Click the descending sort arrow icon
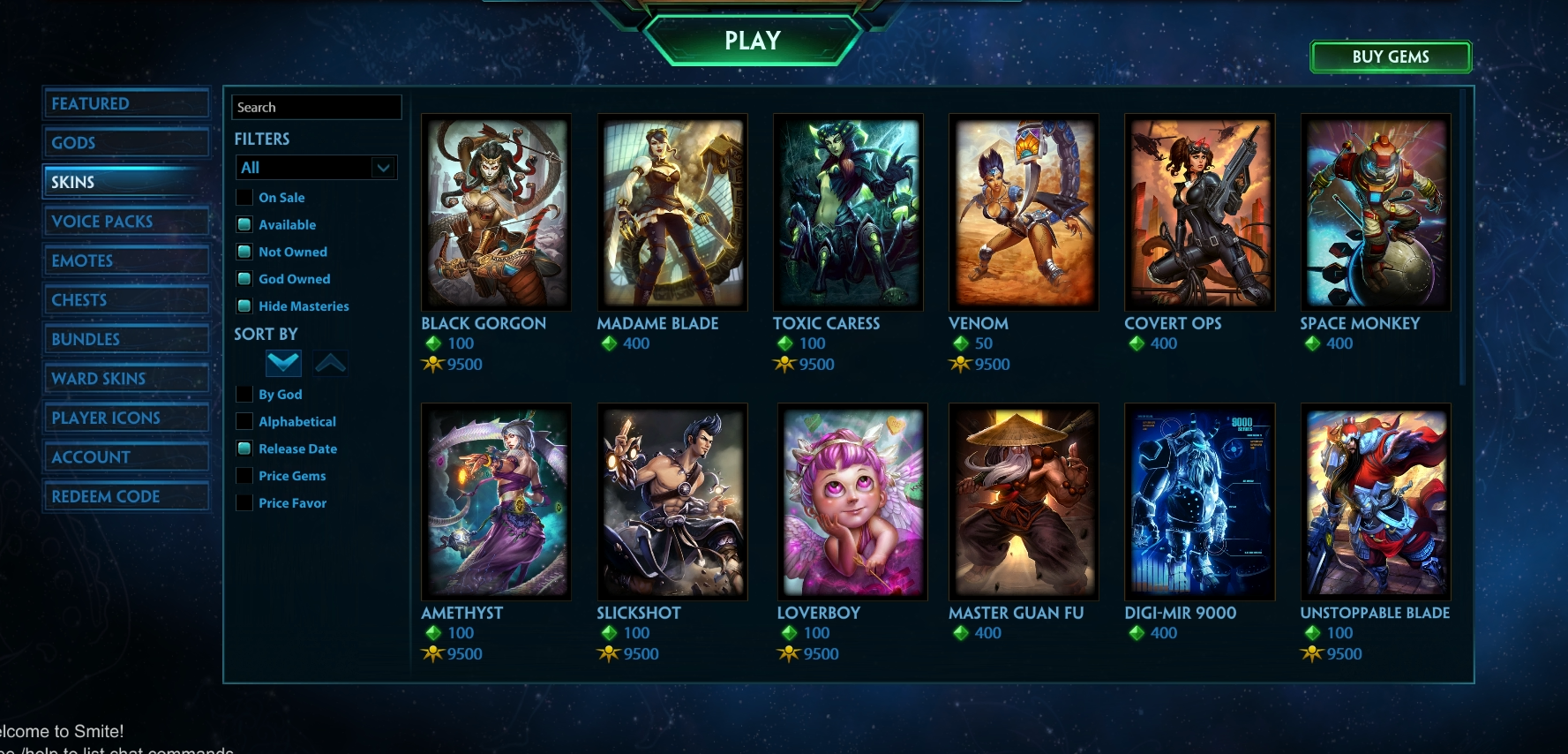The height and width of the screenshot is (754, 1568). (283, 363)
